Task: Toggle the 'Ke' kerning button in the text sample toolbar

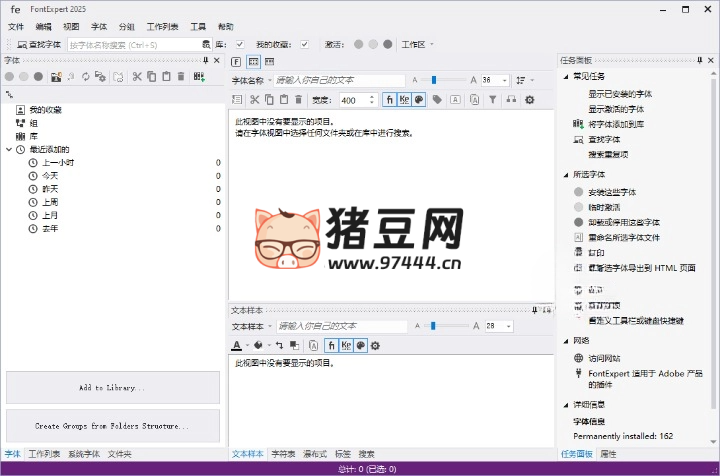Action: 346,346
